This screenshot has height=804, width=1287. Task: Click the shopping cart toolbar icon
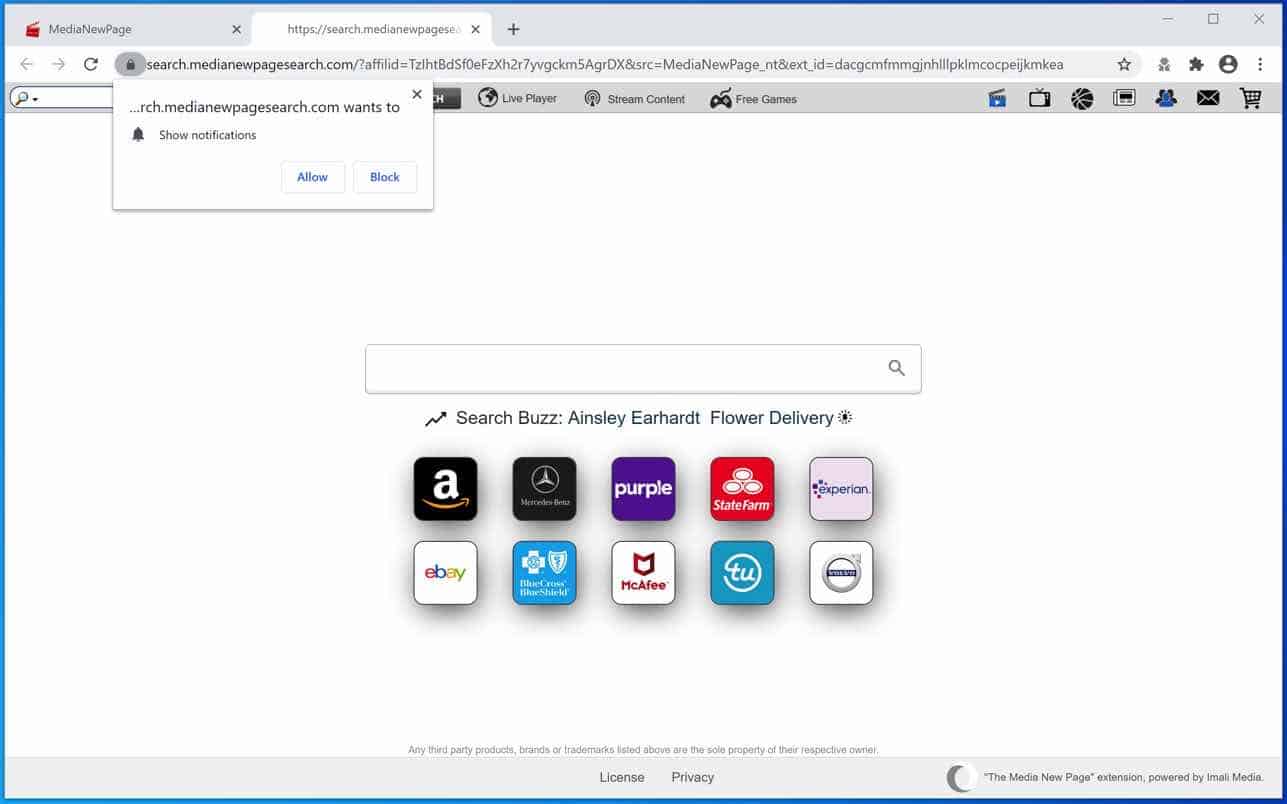click(1250, 98)
